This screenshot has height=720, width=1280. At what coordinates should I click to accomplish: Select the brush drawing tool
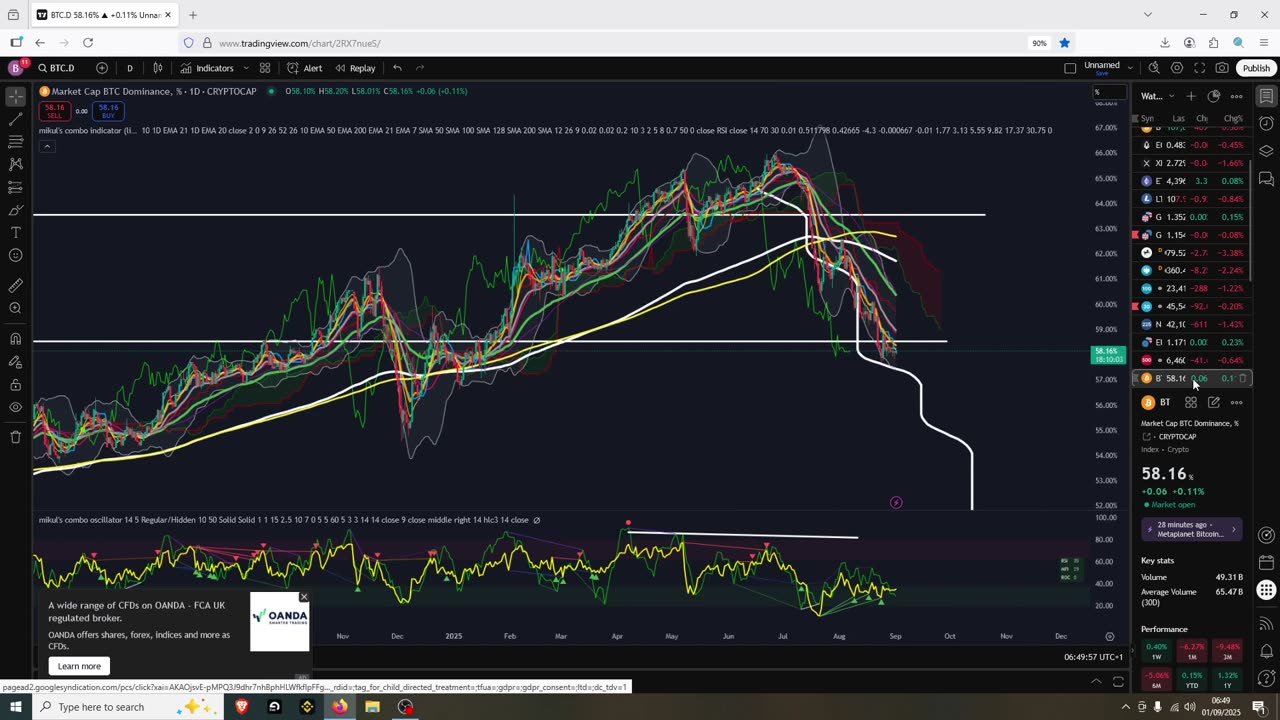click(x=15, y=210)
